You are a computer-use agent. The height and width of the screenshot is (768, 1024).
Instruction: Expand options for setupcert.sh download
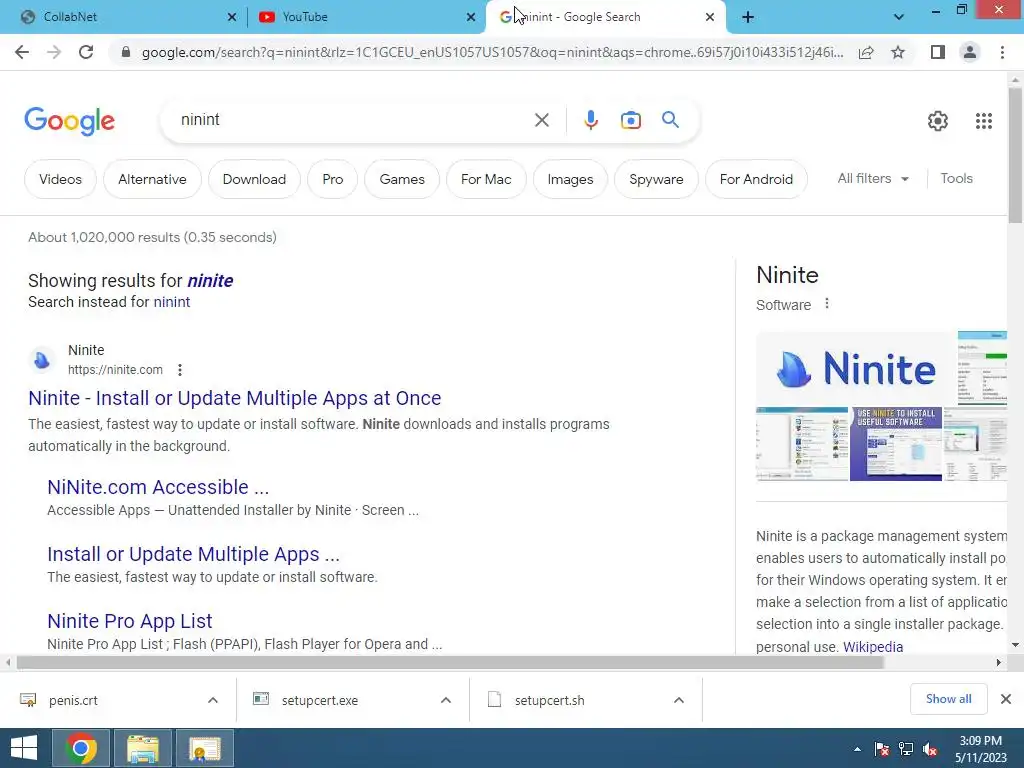(x=679, y=700)
